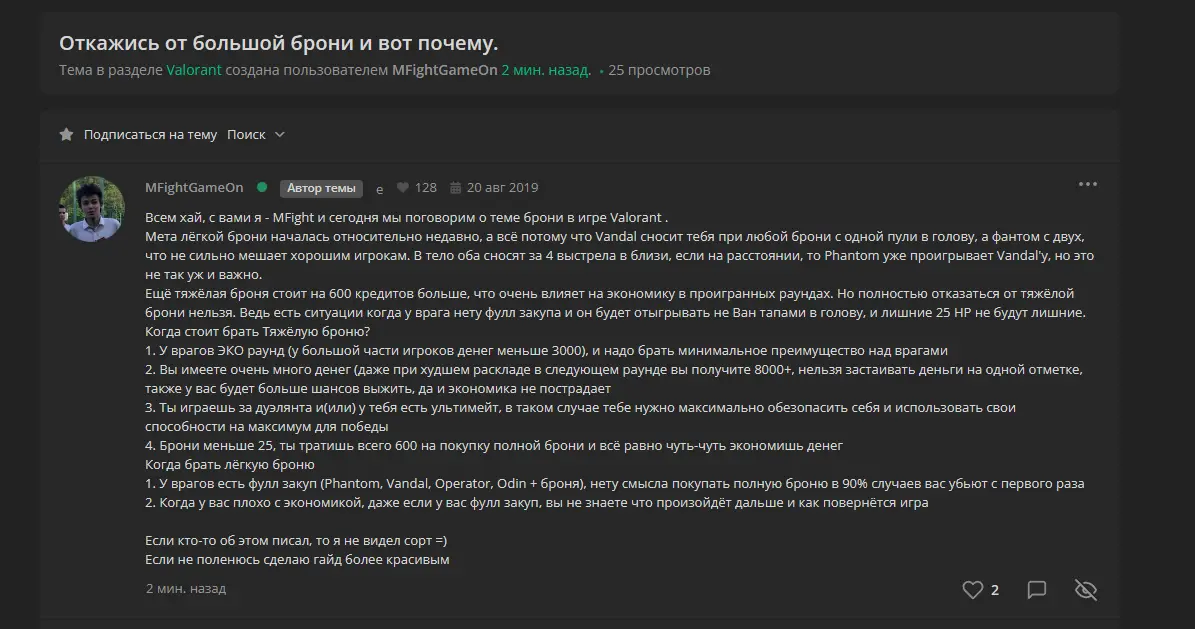This screenshot has width=1195, height=629.
Task: Toggle the crossed-out eye hide icon
Action: pyautogui.click(x=1085, y=589)
